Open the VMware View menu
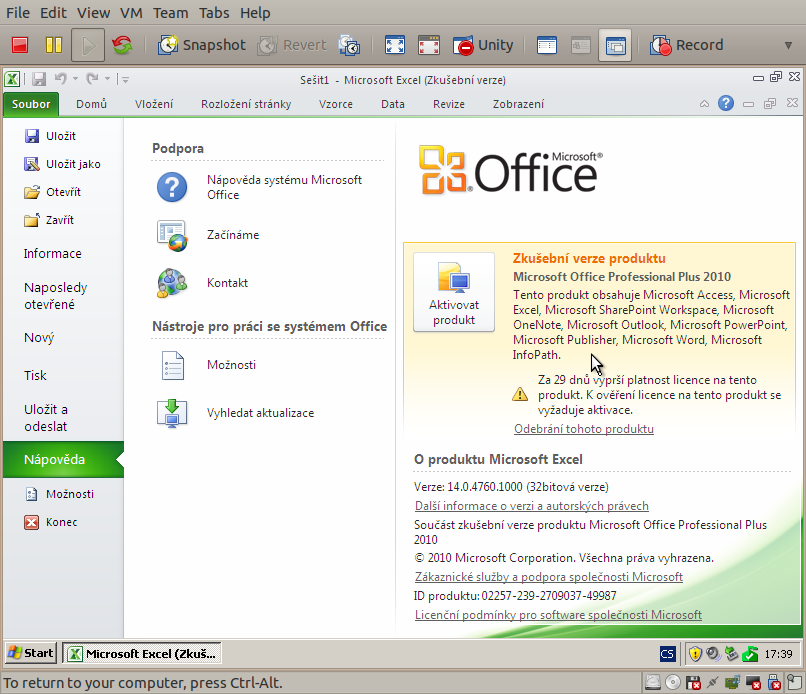The height and width of the screenshot is (694, 806). click(x=94, y=13)
